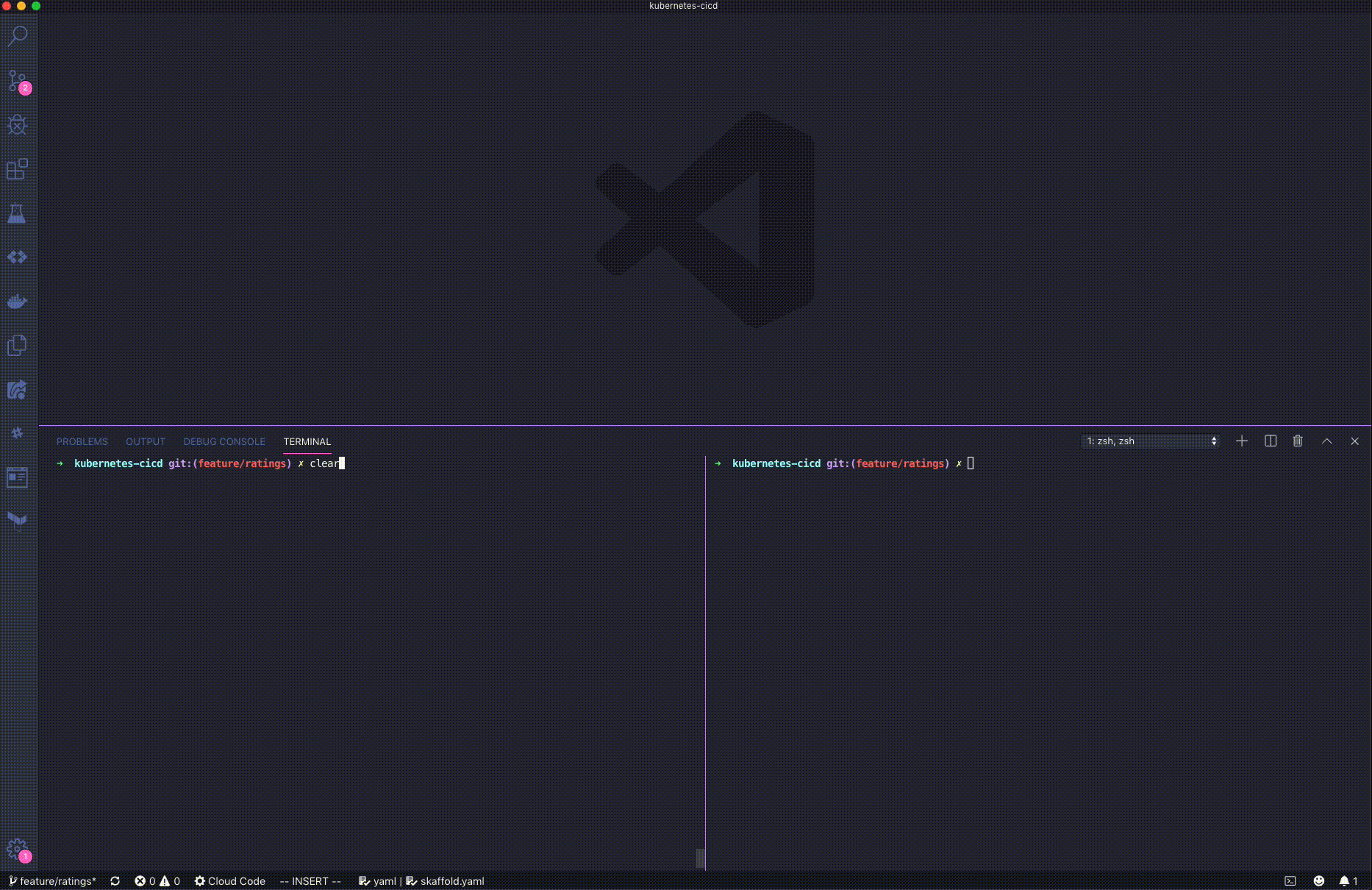Click the macOS green fullscreen button
This screenshot has height=890, width=1372.
tap(36, 6)
